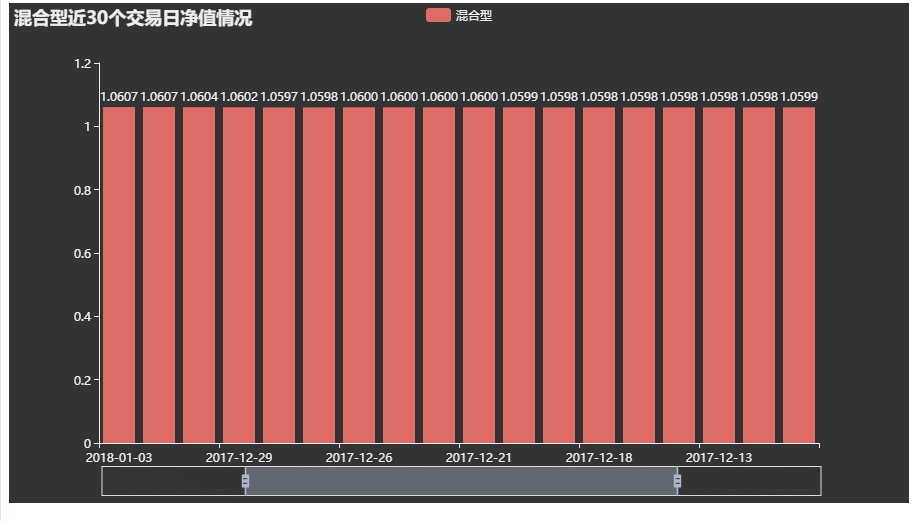The height and width of the screenshot is (521, 920).
Task: Click x-axis date label 2017-12-21
Action: tap(479, 458)
